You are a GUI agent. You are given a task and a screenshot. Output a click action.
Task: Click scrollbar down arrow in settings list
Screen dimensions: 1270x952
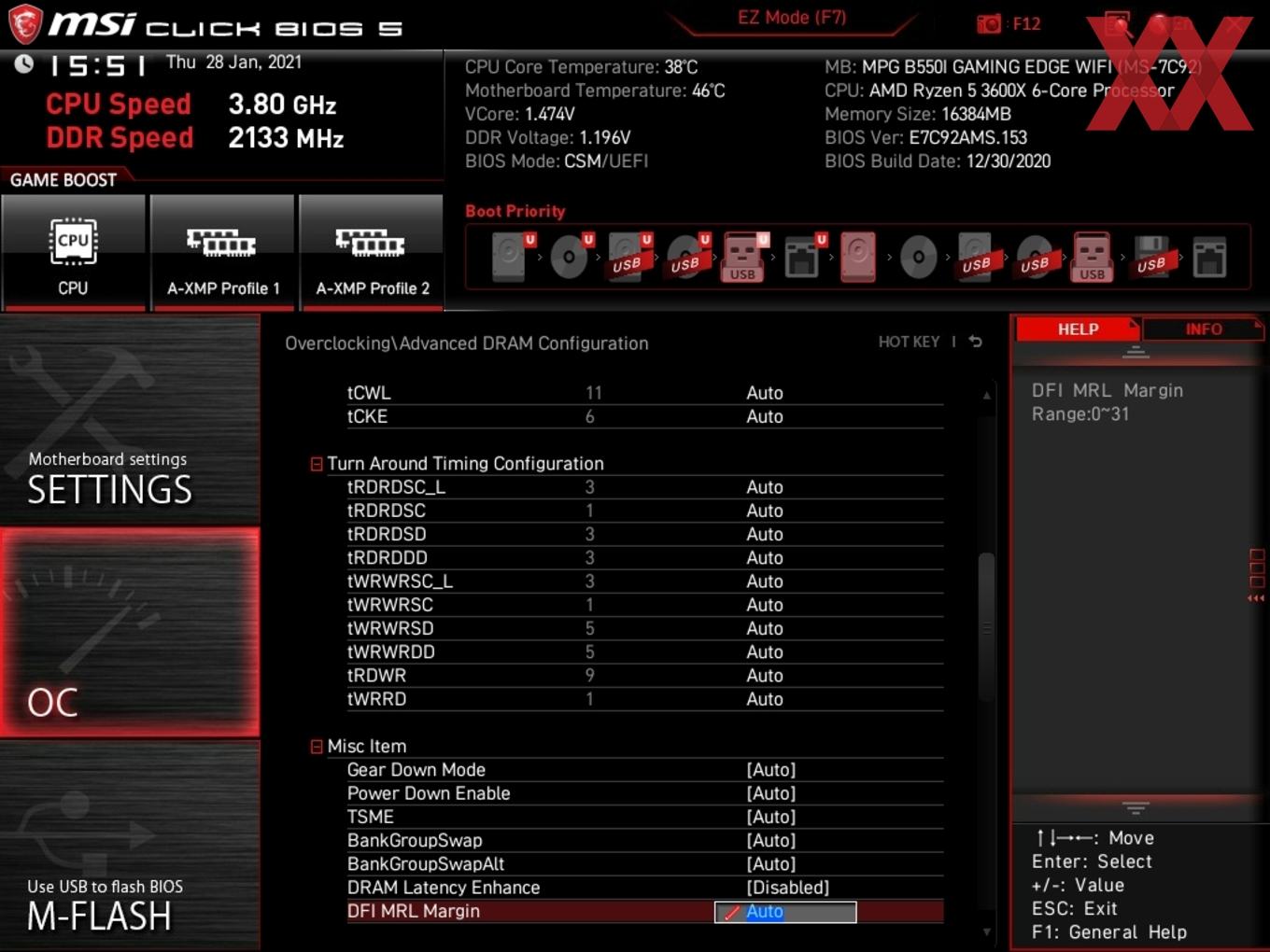click(986, 931)
